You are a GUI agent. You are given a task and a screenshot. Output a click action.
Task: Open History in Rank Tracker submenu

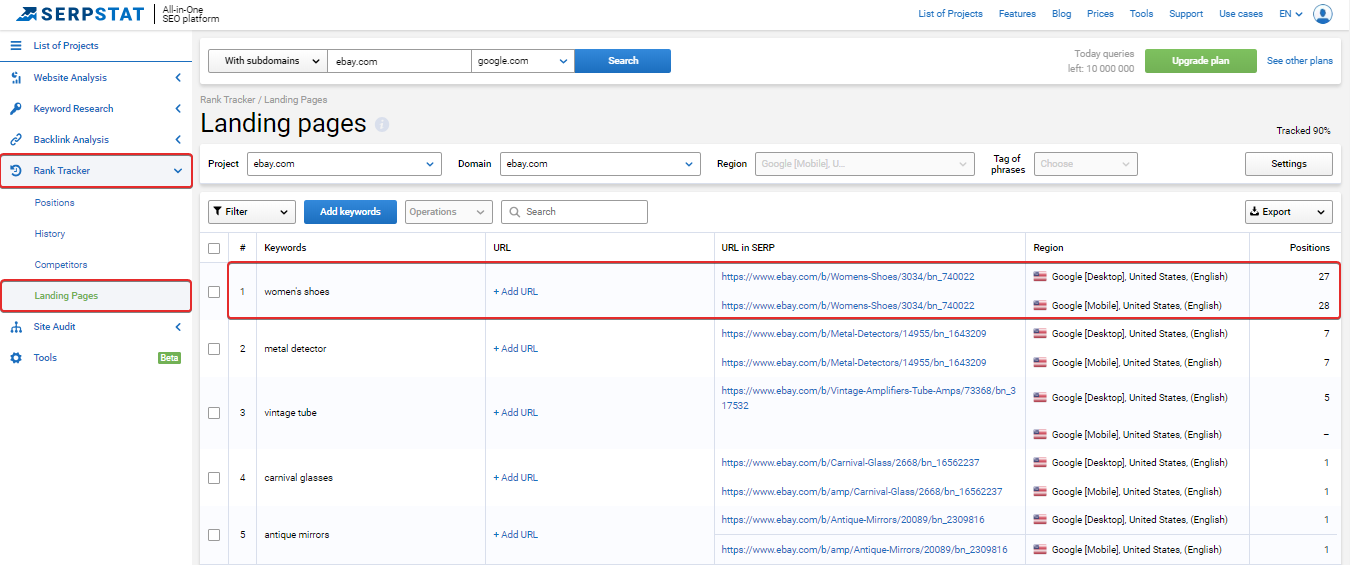click(x=50, y=234)
